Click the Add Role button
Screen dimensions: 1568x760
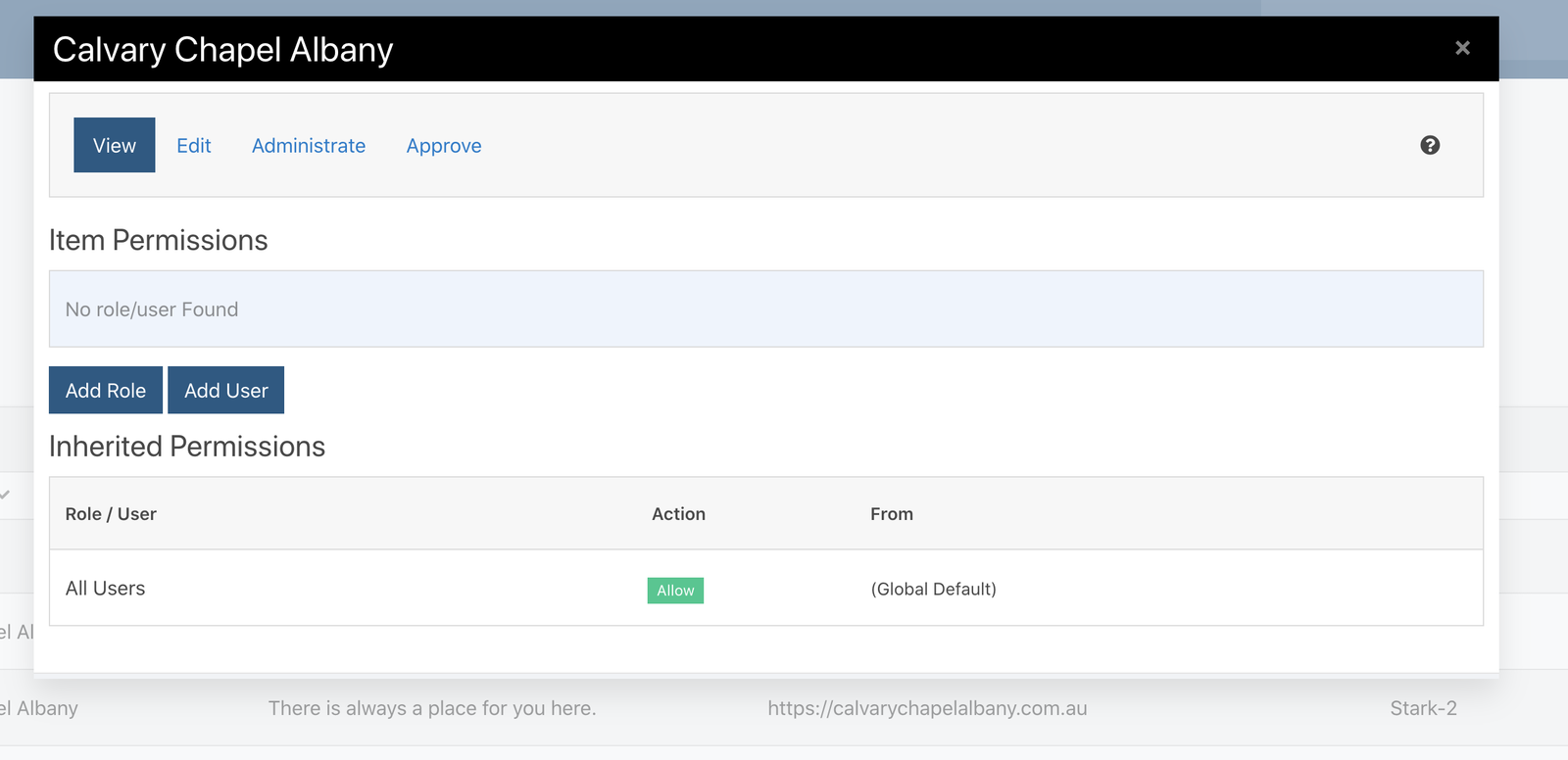coord(106,390)
